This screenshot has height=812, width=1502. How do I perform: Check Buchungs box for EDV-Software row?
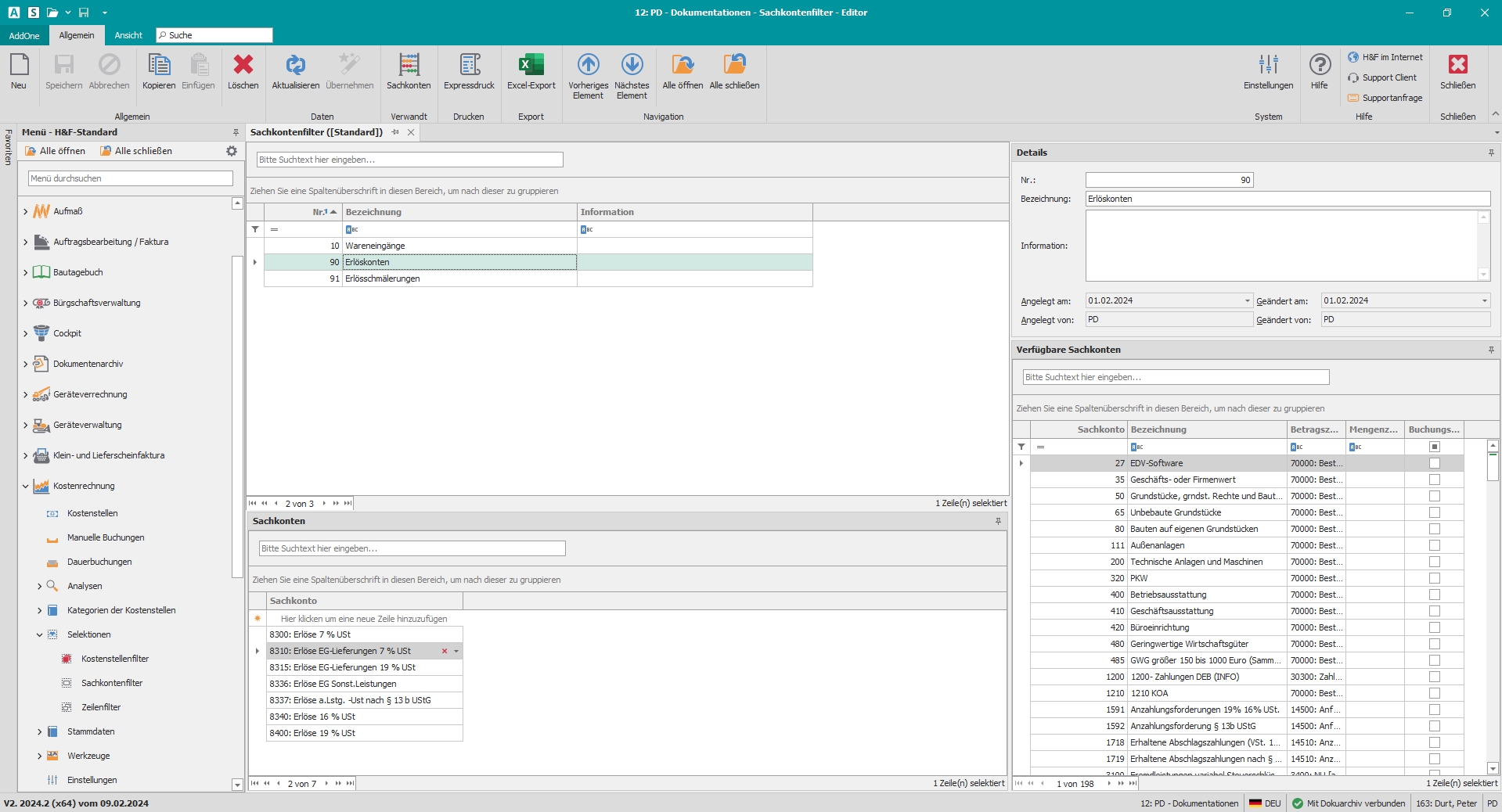tap(1434, 463)
